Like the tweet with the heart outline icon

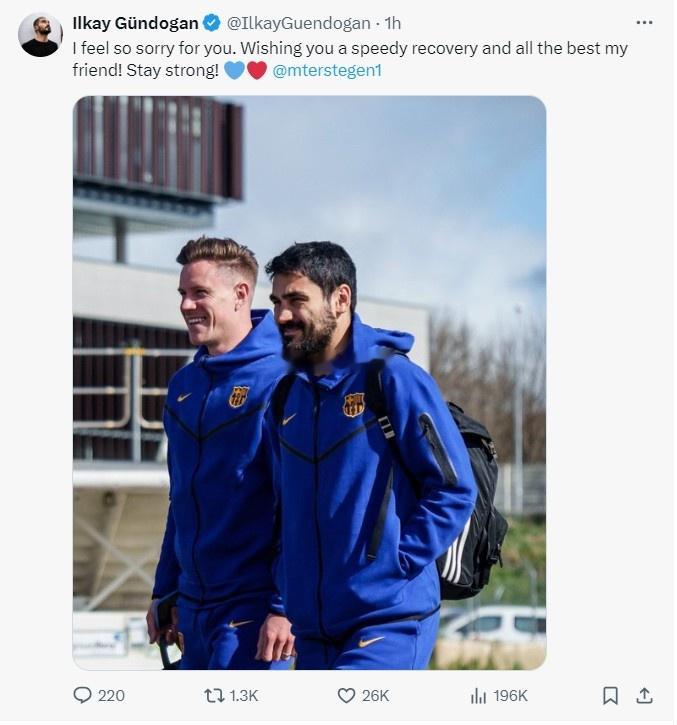tap(346, 695)
